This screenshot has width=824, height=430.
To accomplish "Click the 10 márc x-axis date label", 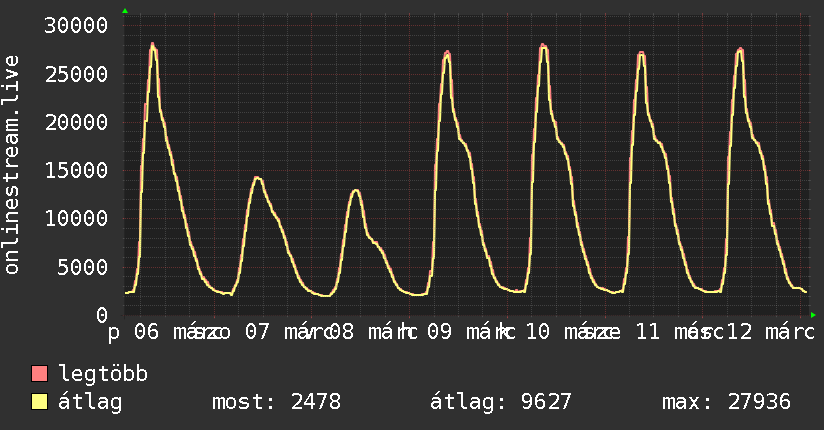I will pos(568,332).
